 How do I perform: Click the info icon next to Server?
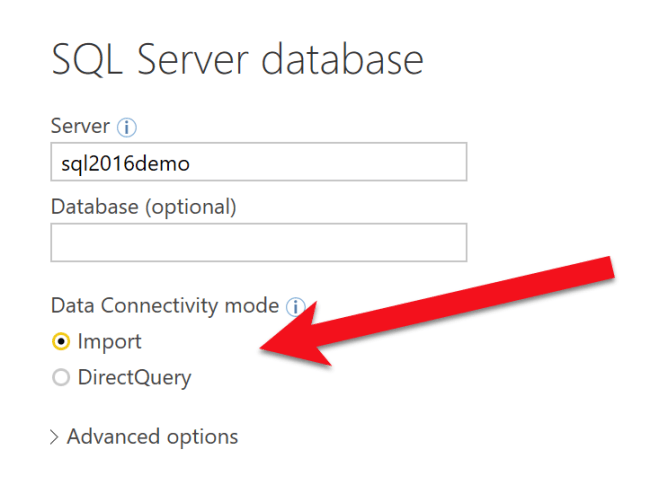tap(126, 128)
